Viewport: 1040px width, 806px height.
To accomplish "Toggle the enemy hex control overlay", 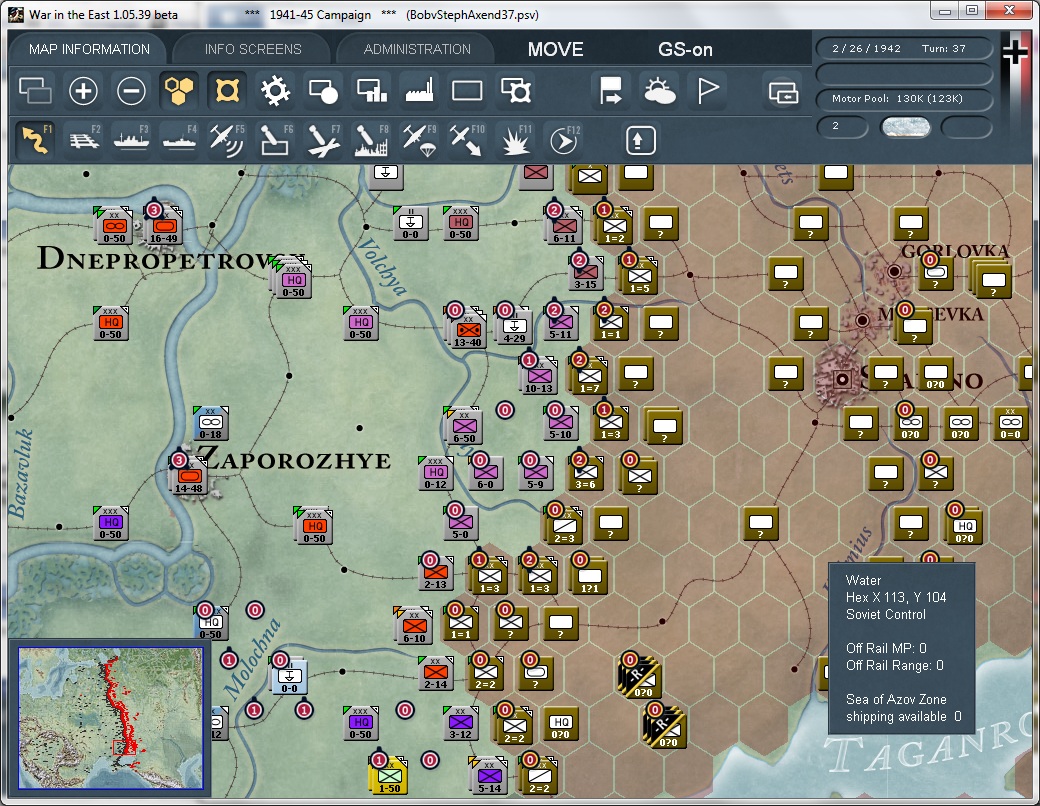I will pyautogui.click(x=227, y=91).
